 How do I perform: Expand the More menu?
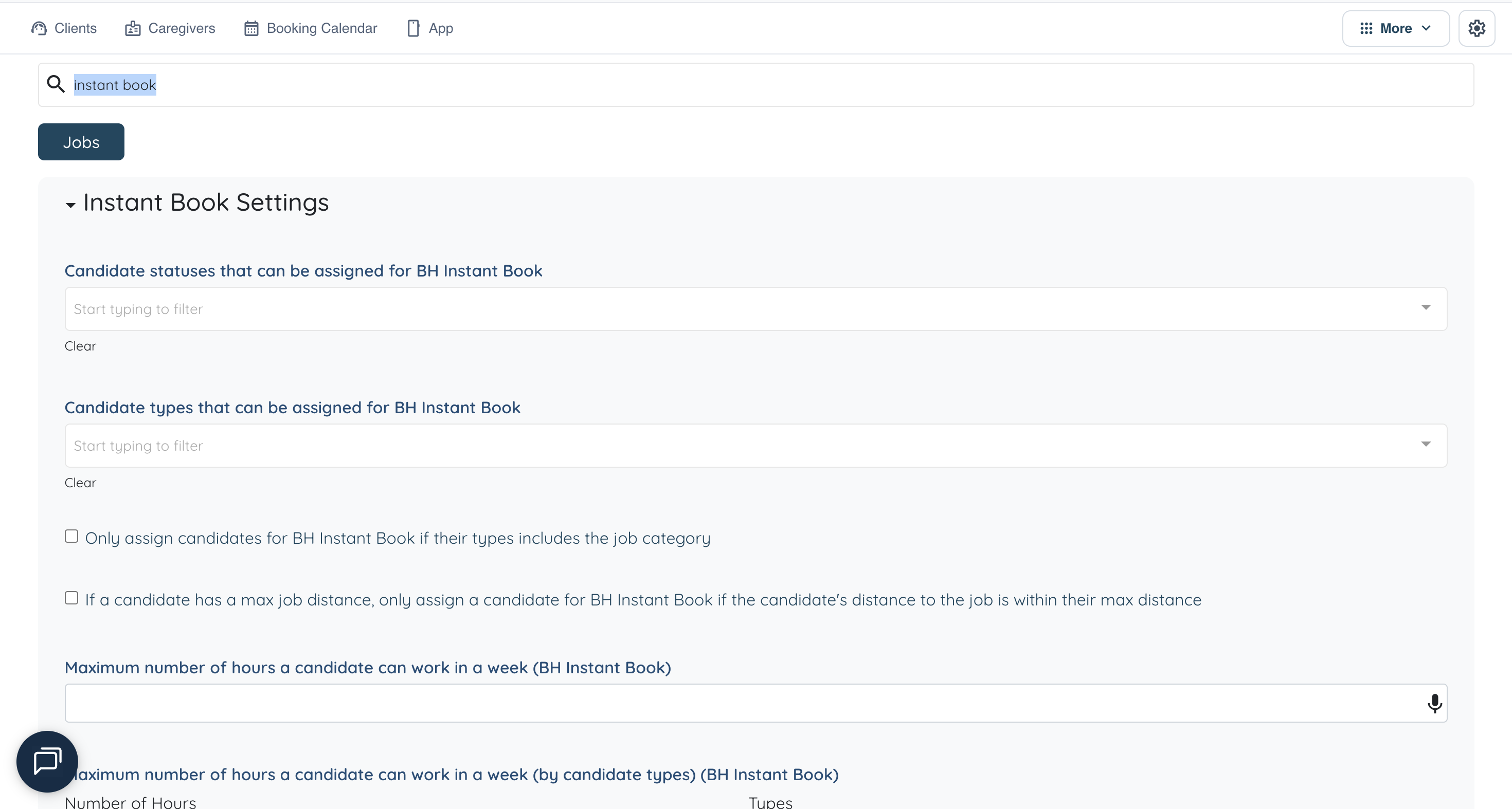pos(1395,28)
